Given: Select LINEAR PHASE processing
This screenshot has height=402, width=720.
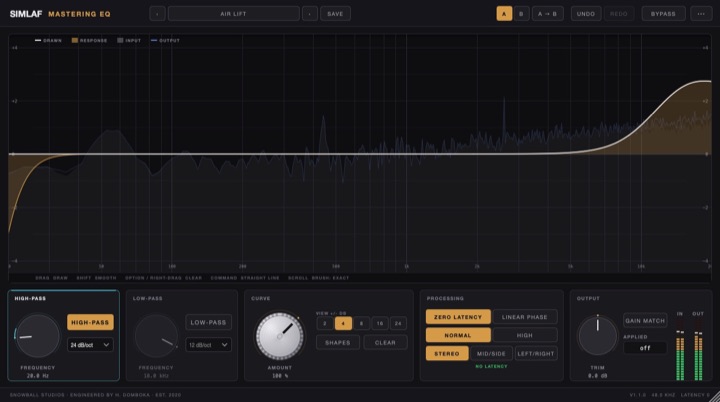Looking at the screenshot, I should pos(525,317).
